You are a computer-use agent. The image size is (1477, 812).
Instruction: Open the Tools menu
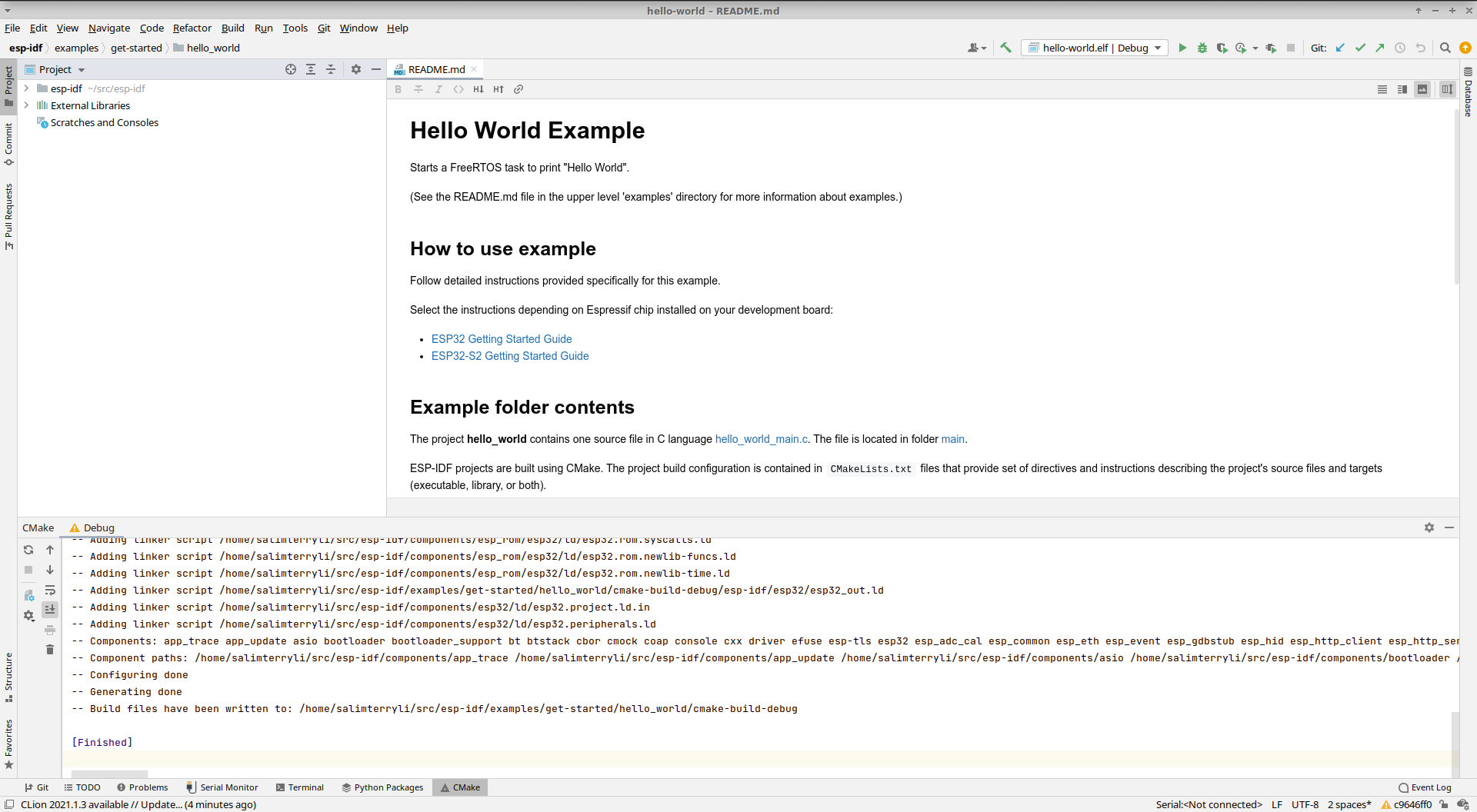(x=295, y=28)
